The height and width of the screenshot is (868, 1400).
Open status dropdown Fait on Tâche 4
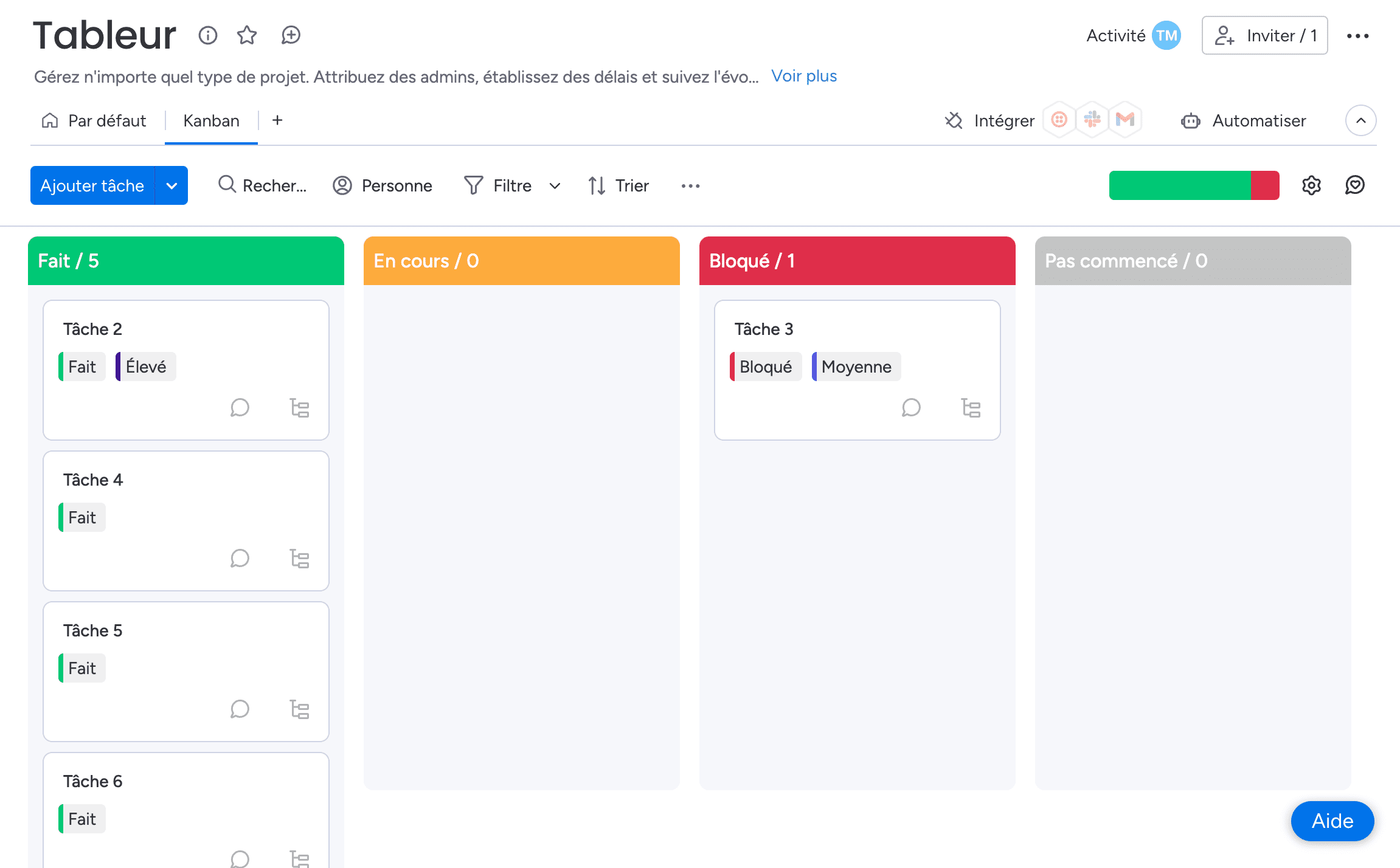(x=82, y=517)
